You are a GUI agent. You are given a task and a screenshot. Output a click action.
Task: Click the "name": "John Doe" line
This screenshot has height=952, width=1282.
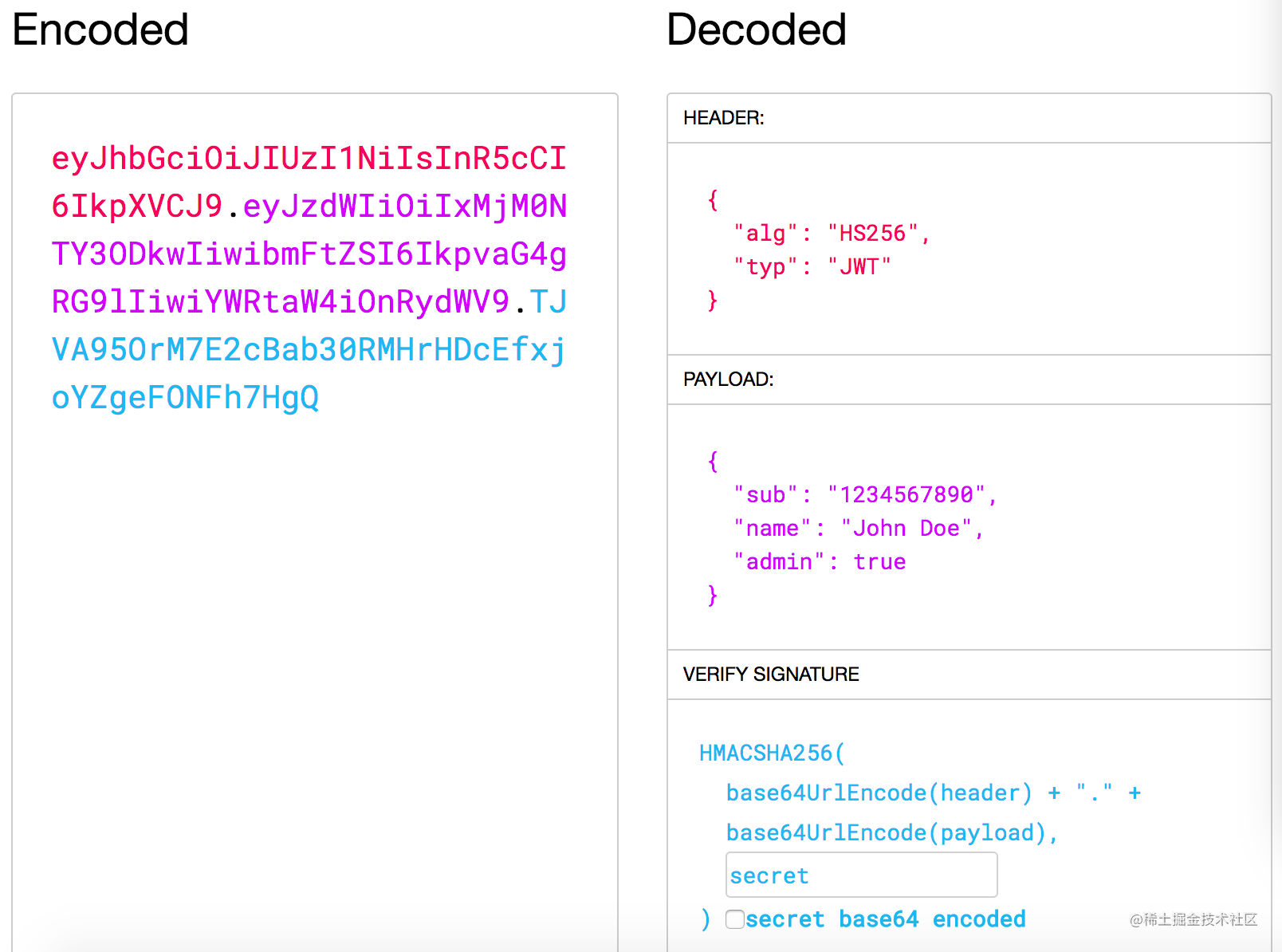pos(859,528)
